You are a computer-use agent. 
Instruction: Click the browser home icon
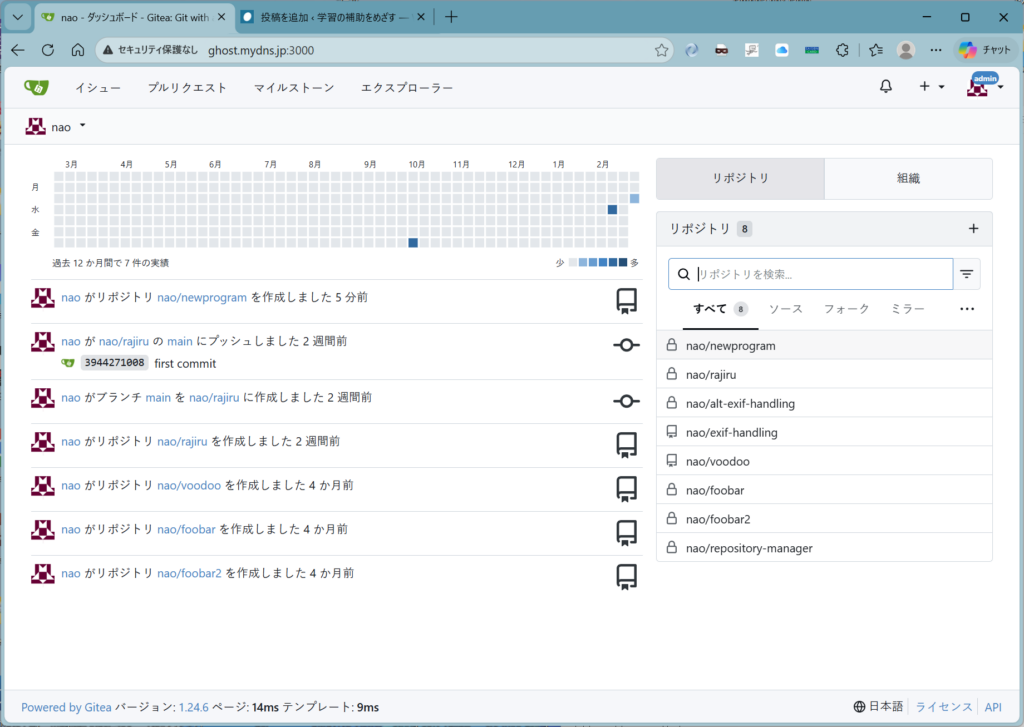point(77,50)
